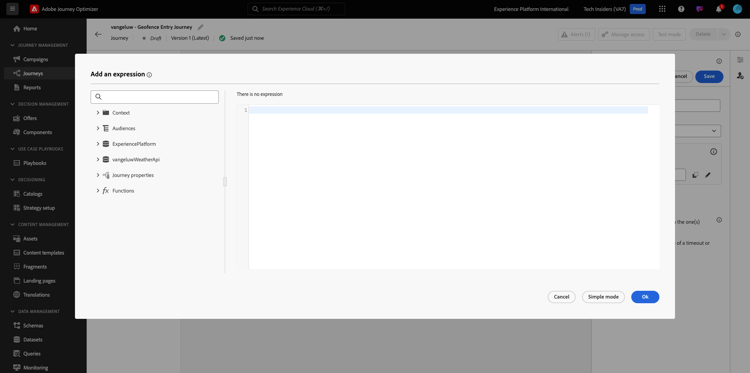Click the blue Save button

(709, 77)
